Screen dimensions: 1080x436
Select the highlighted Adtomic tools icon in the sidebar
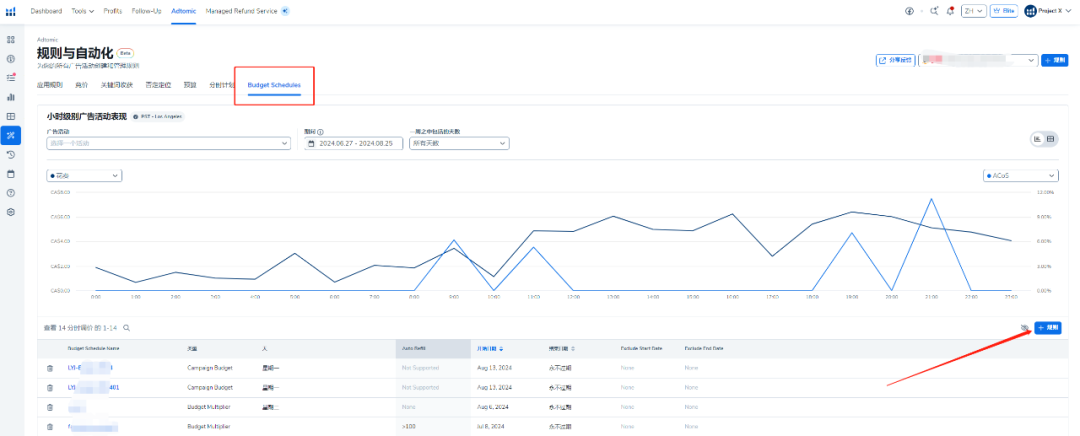tap(11, 136)
